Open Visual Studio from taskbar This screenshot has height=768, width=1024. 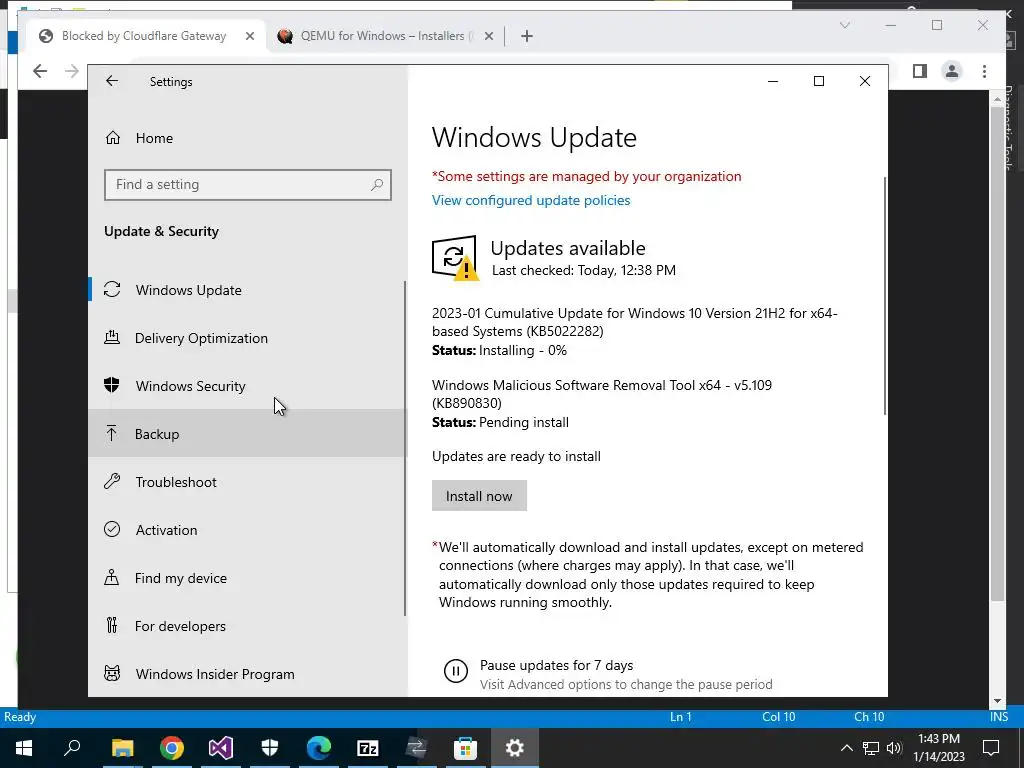tap(221, 748)
